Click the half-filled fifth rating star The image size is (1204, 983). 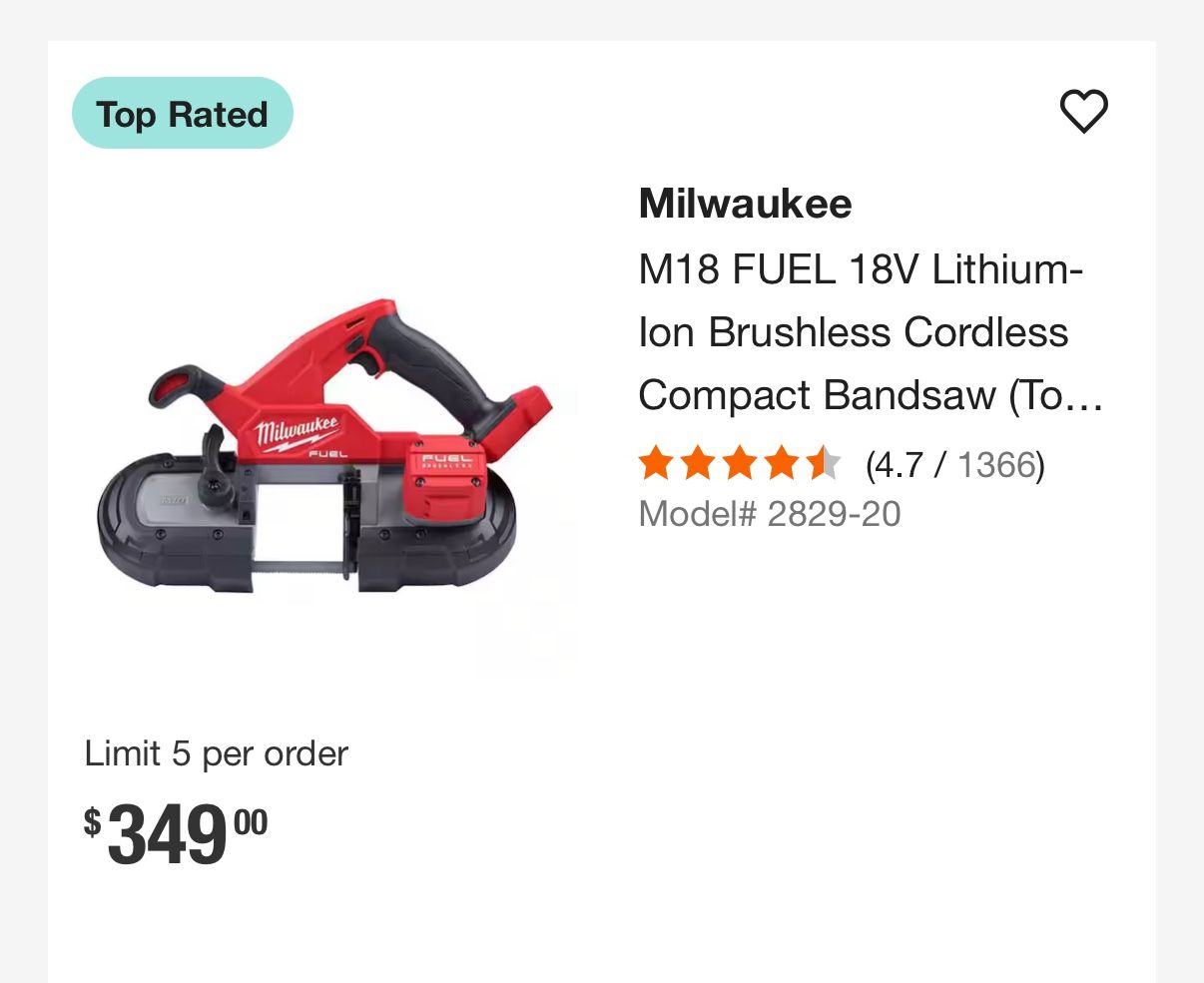click(x=823, y=464)
